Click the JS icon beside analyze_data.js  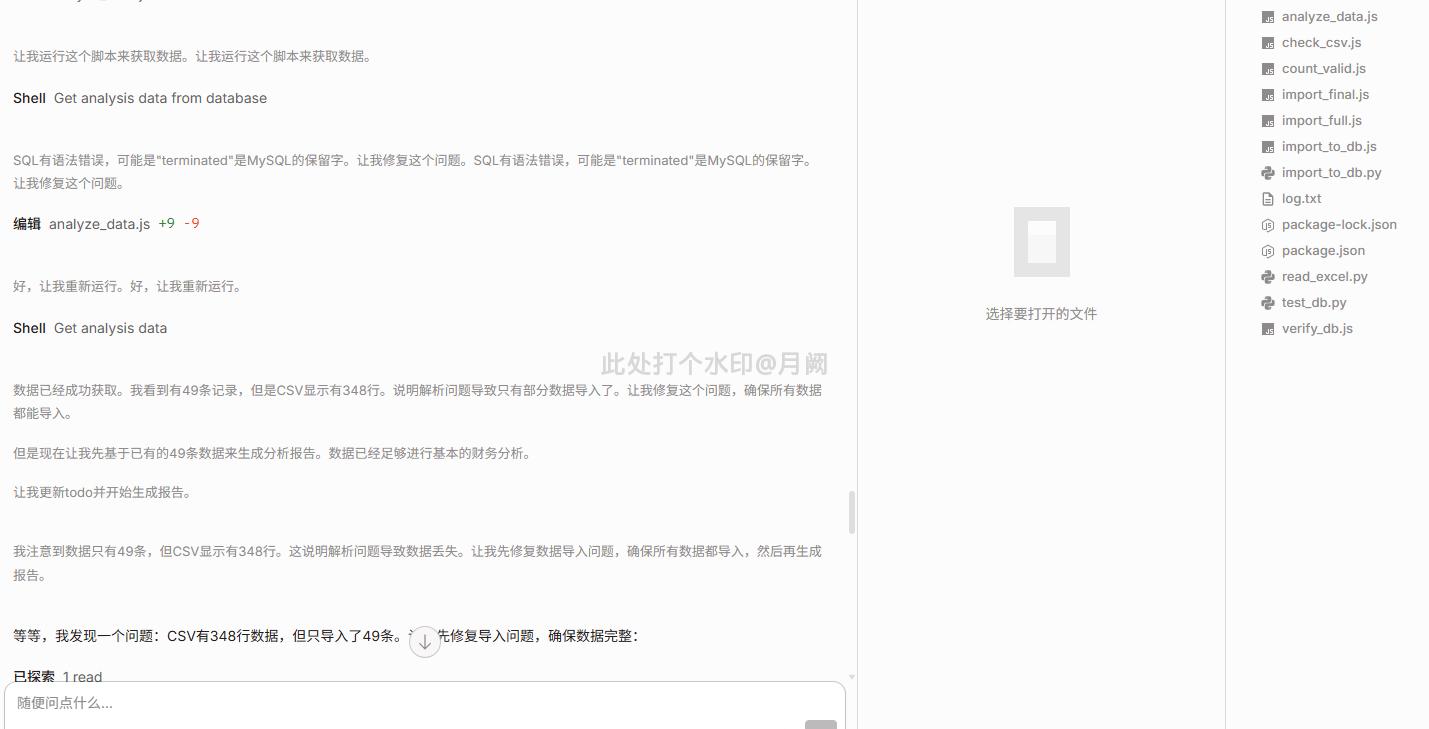tap(1268, 17)
